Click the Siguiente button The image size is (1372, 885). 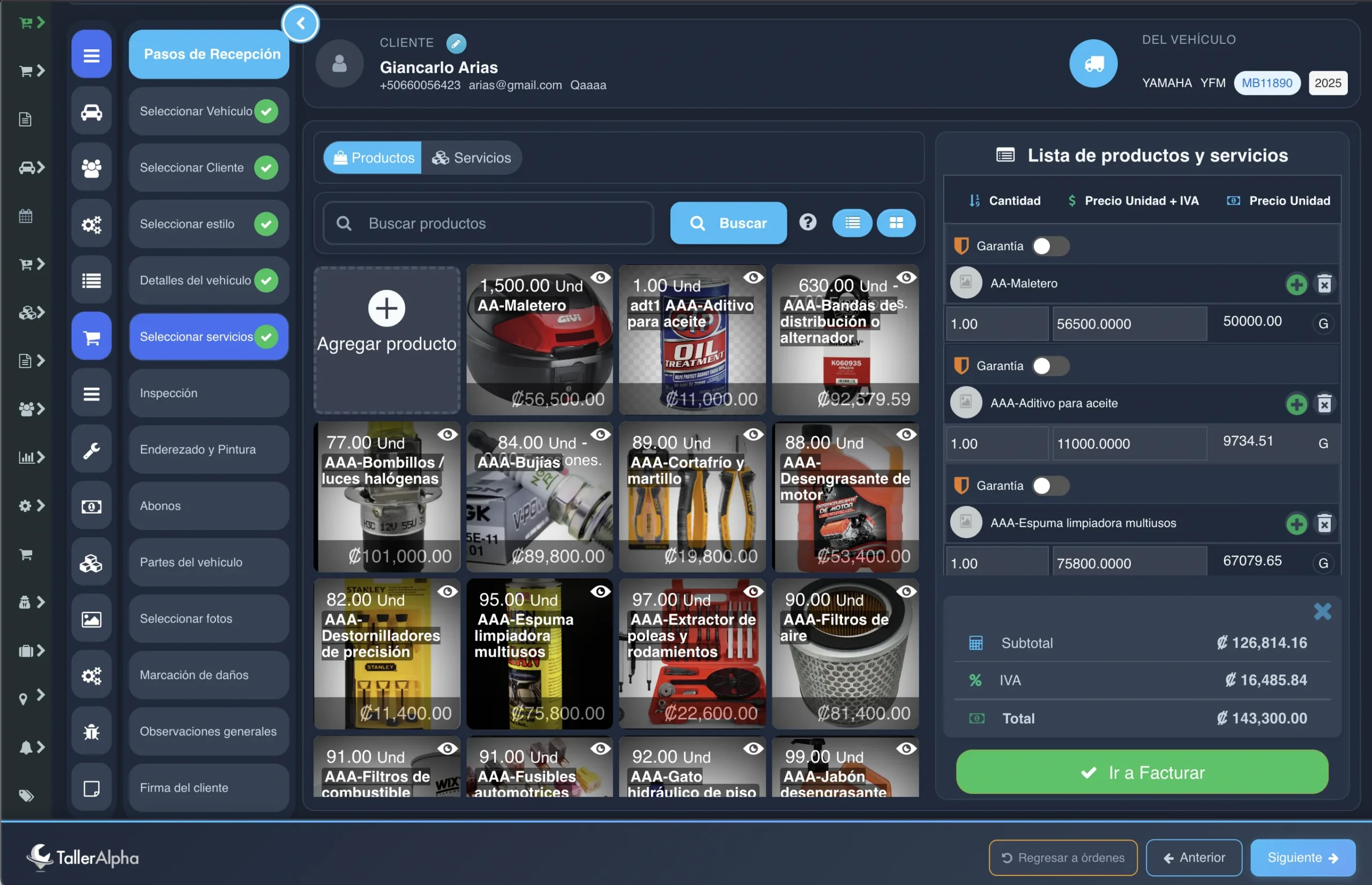[x=1302, y=858]
